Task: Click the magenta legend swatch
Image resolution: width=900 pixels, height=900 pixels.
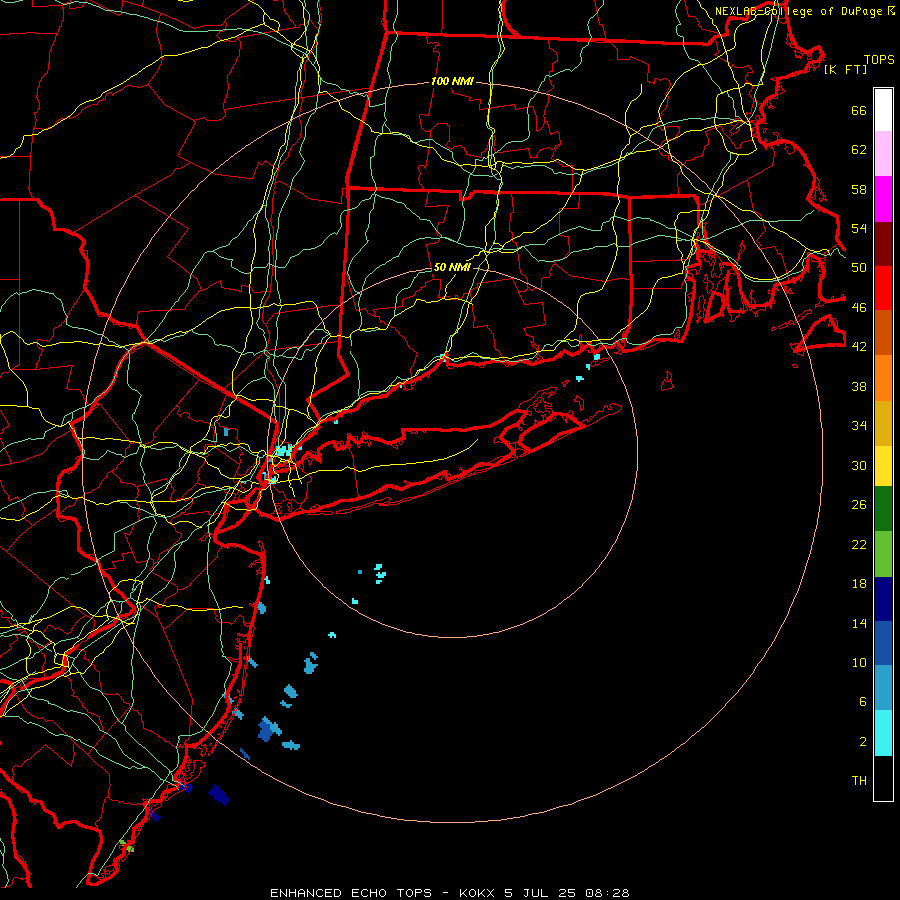Action: point(883,199)
